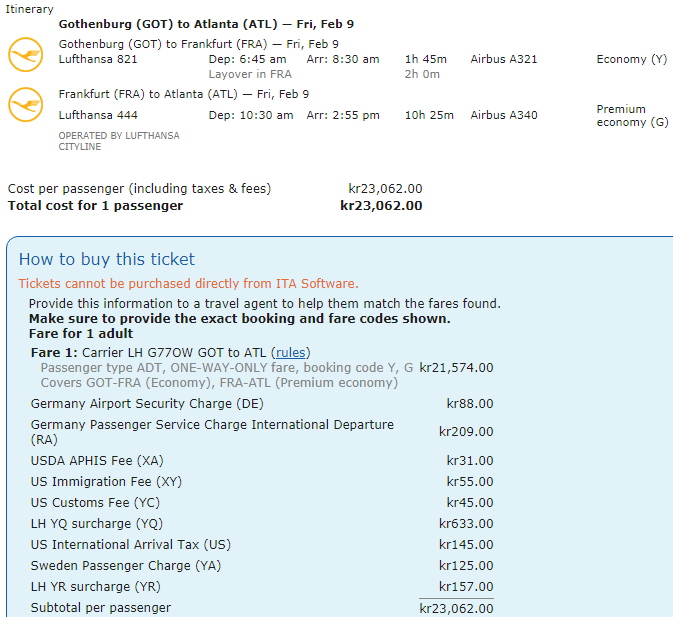Click departure time 'Dep: 10:30 am'

click(251, 115)
